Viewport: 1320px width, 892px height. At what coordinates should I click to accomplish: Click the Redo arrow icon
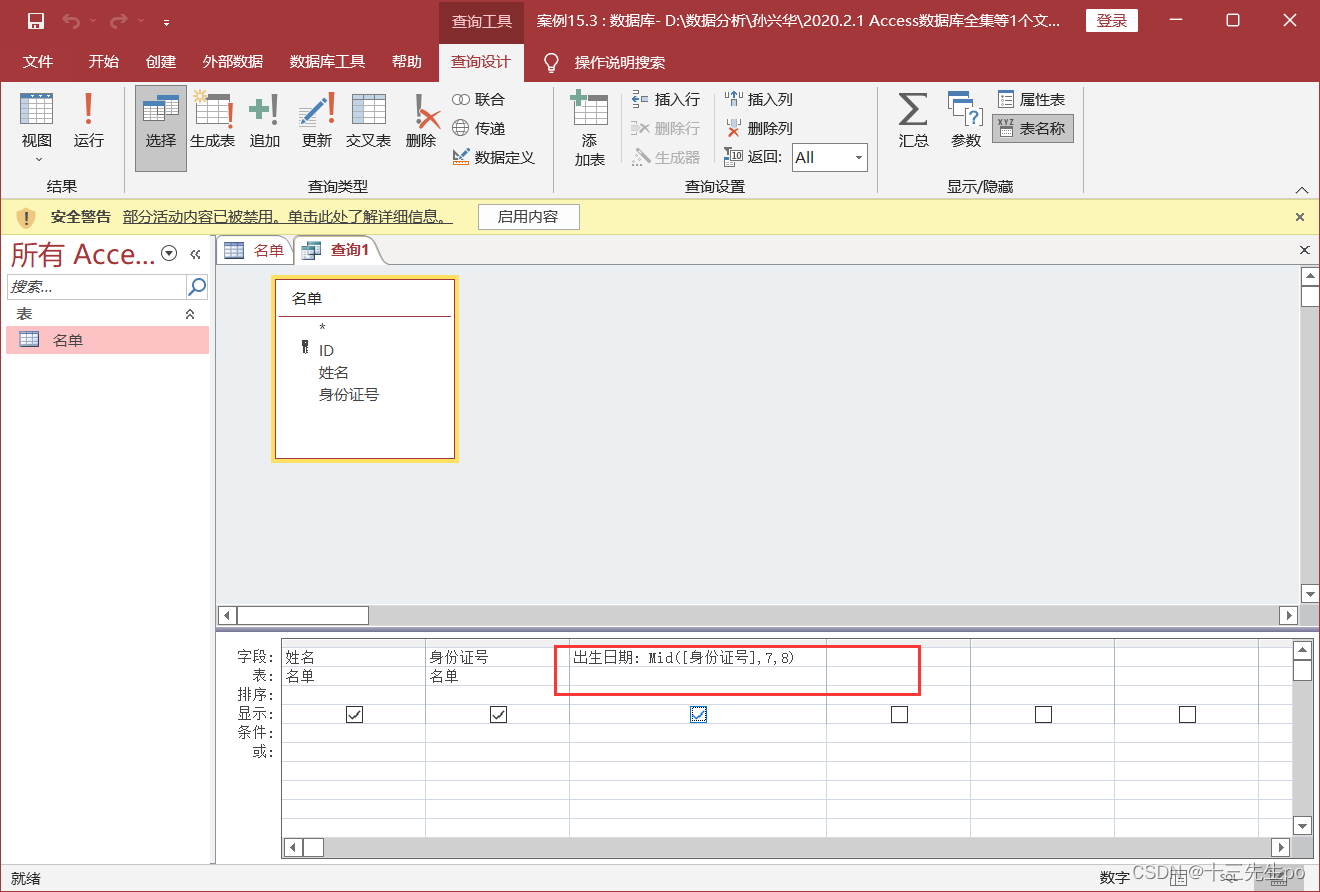click(x=119, y=21)
